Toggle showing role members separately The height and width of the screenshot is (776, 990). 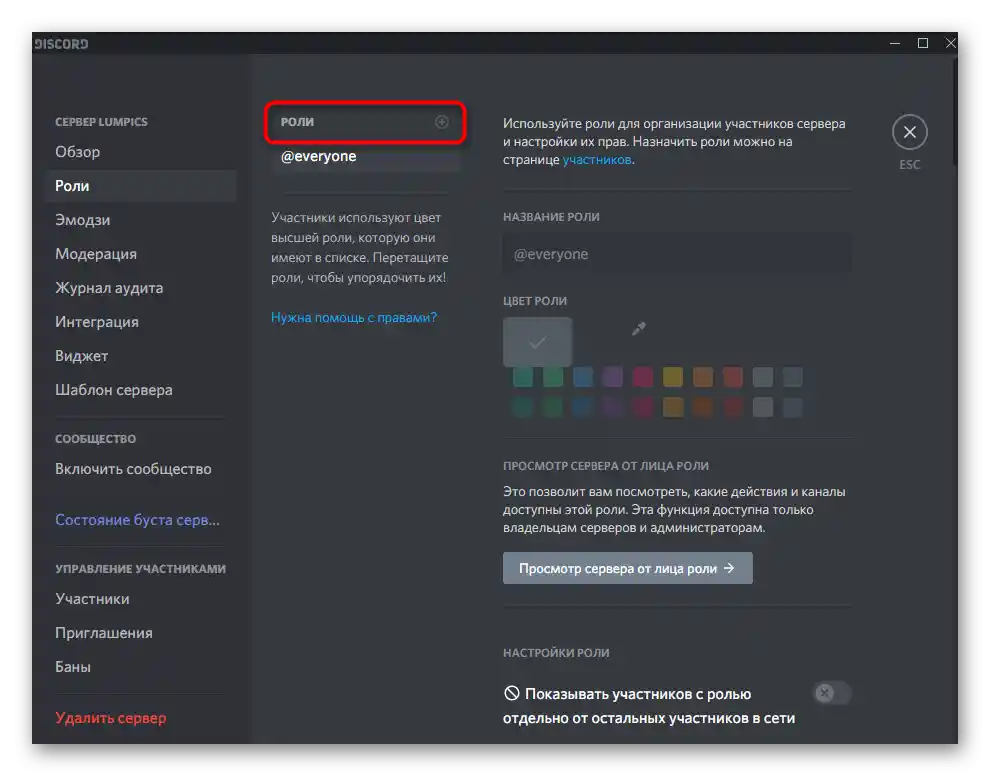(x=832, y=693)
